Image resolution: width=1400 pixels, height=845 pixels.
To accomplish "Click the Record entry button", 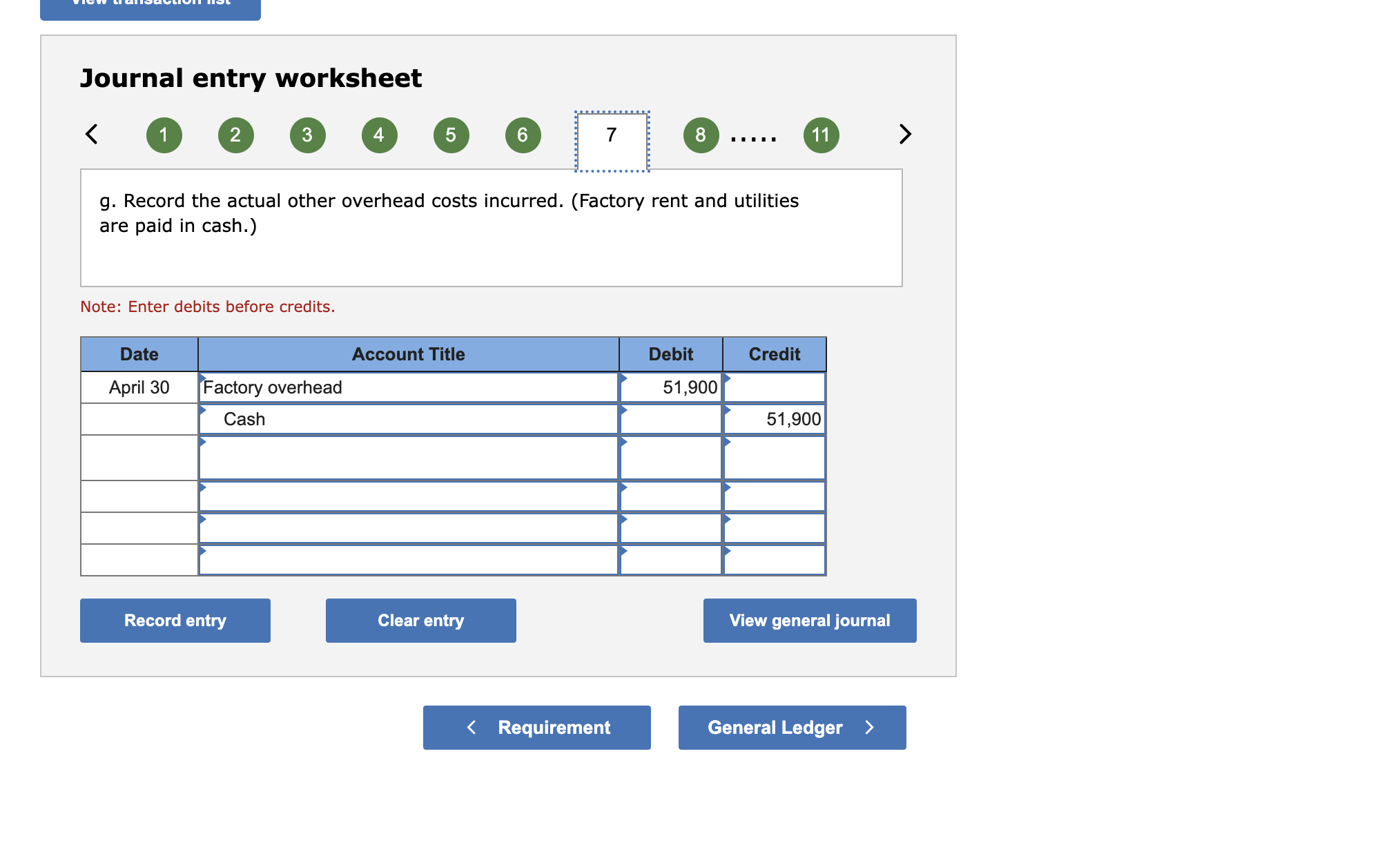I will 175,620.
